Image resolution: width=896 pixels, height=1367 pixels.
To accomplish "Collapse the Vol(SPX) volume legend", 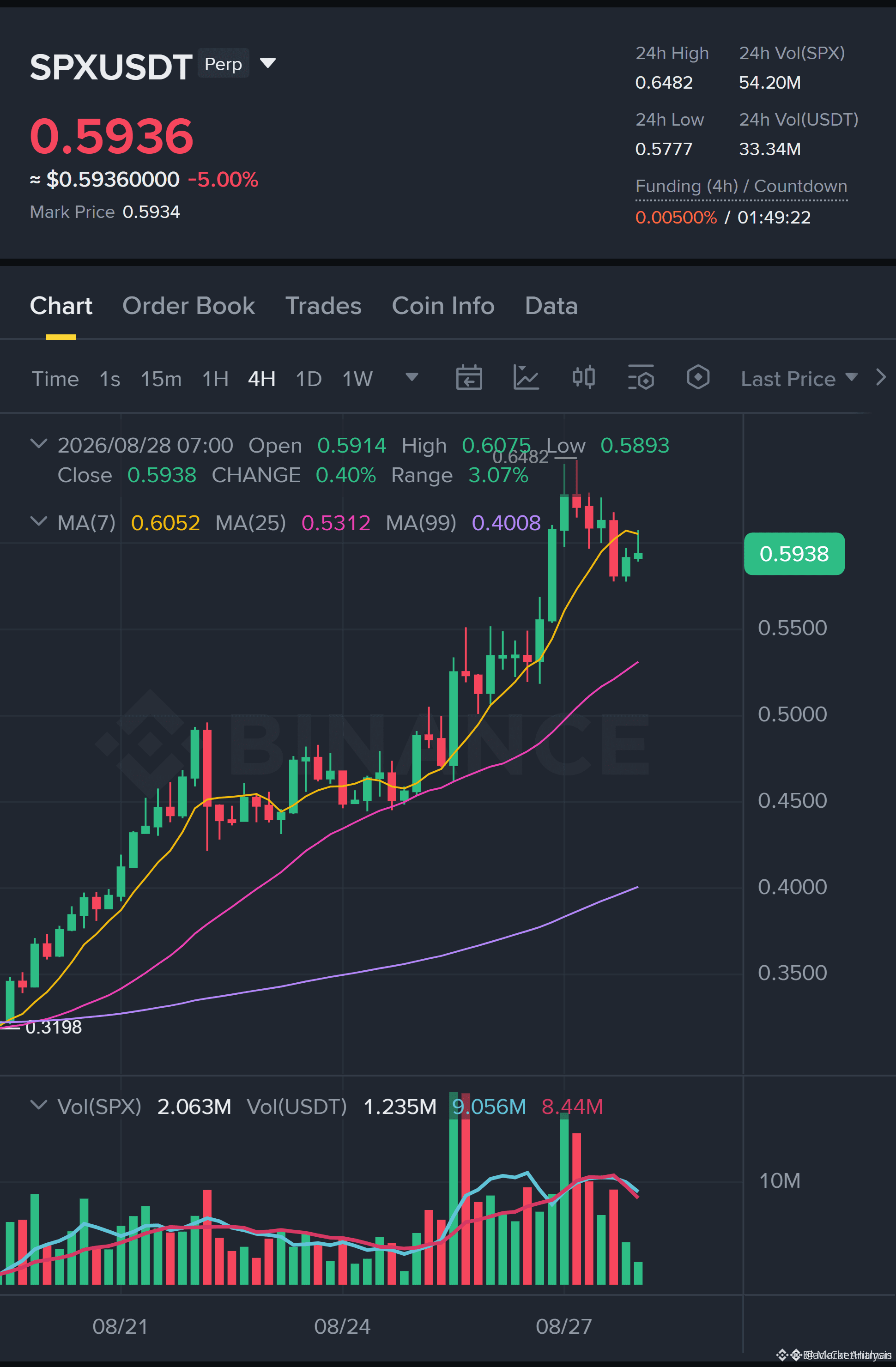I will 38,1105.
